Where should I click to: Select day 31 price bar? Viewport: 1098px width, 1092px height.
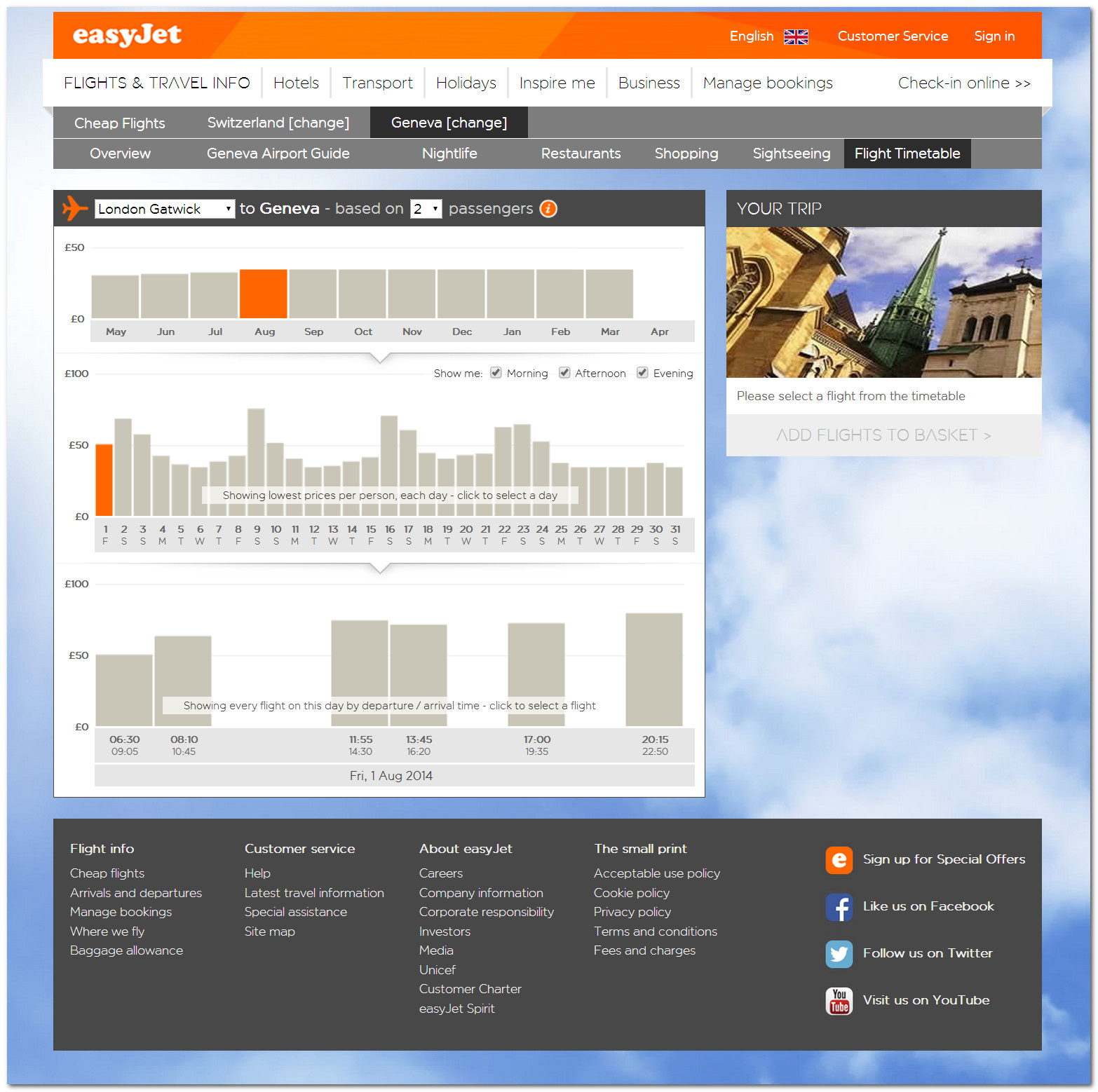[675, 492]
